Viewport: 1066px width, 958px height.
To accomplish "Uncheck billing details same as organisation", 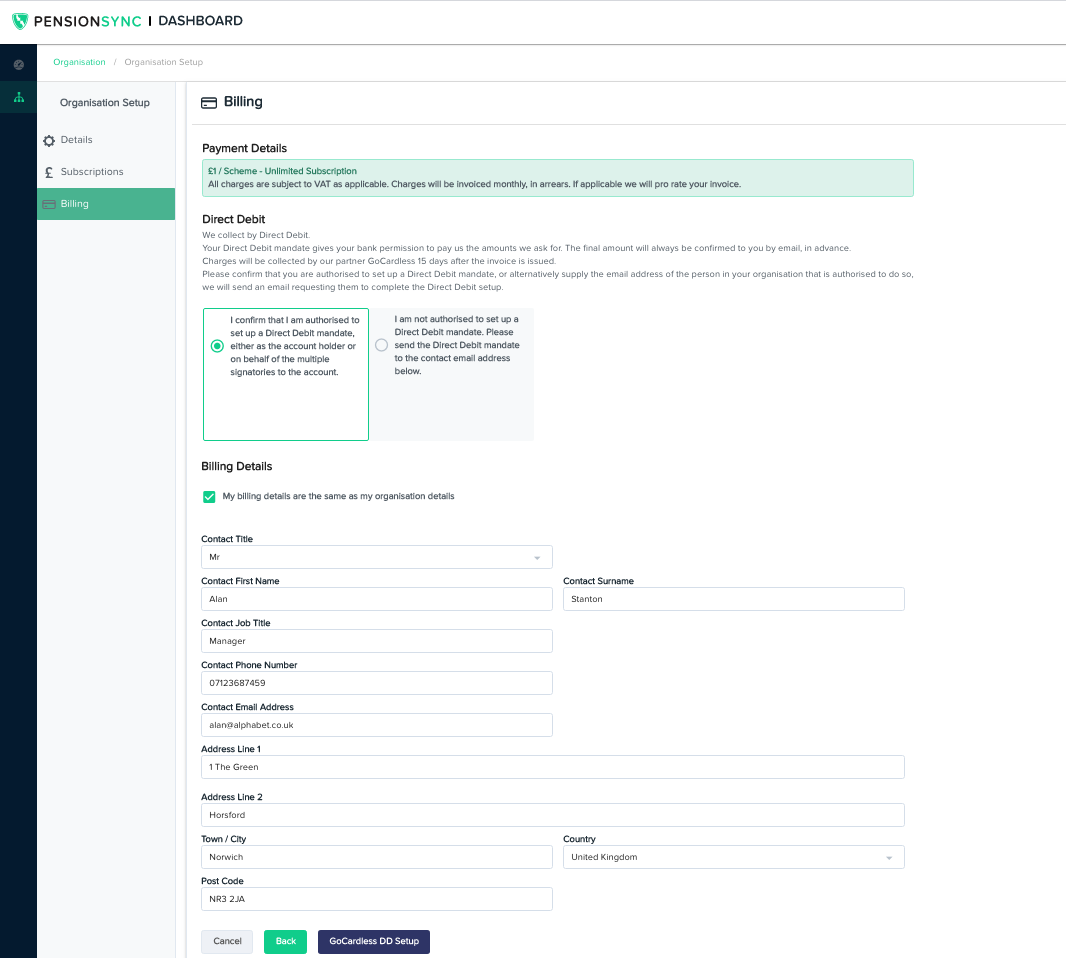I will pos(209,497).
